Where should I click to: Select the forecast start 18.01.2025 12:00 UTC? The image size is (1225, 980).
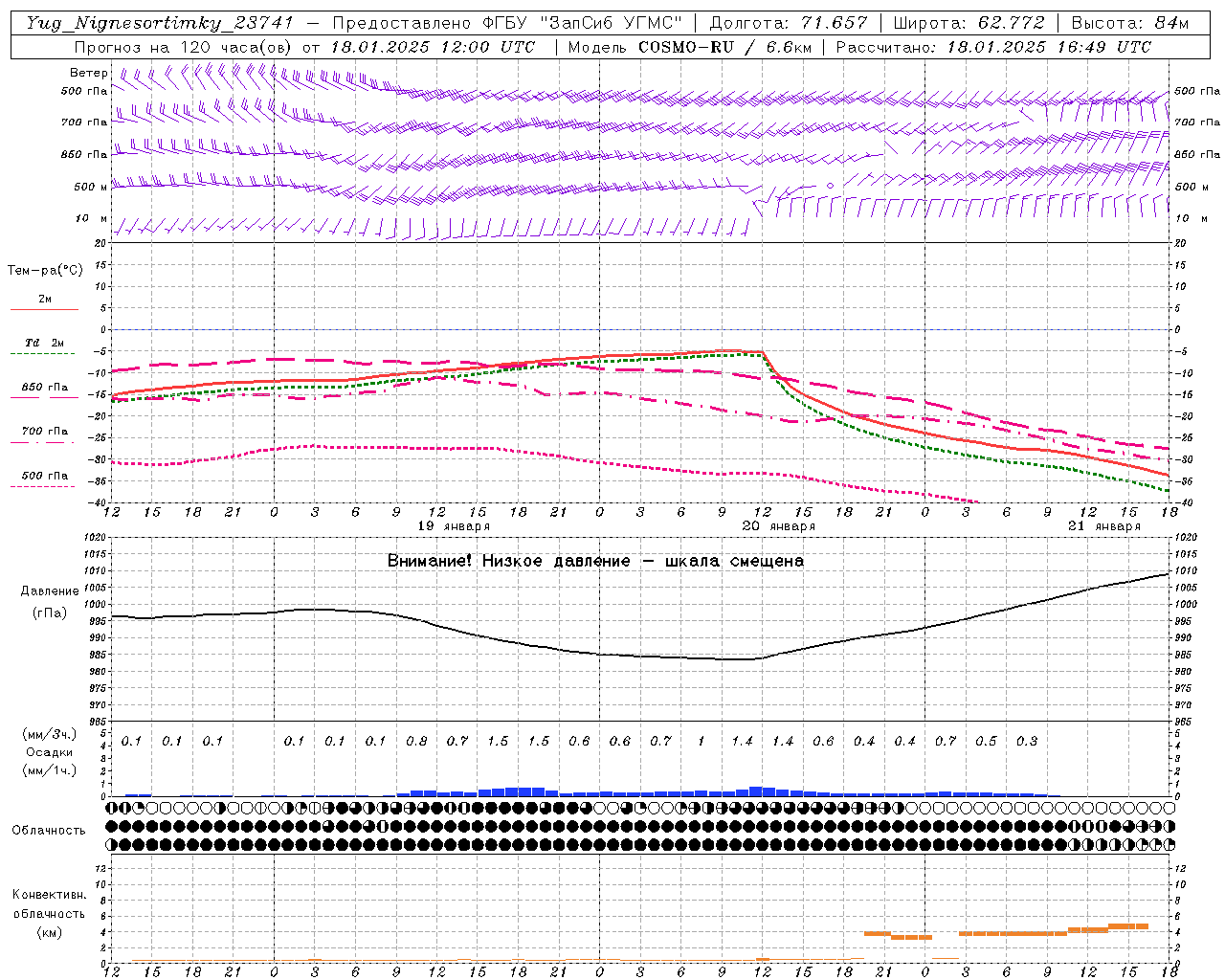point(433,47)
